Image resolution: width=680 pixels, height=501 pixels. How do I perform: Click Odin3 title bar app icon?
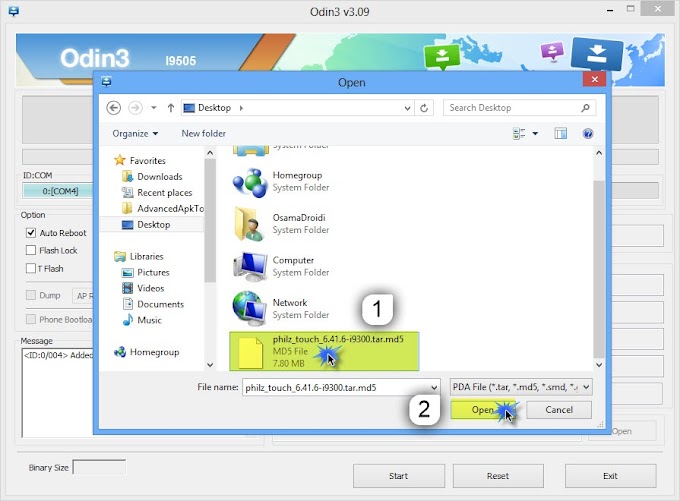tap(13, 11)
